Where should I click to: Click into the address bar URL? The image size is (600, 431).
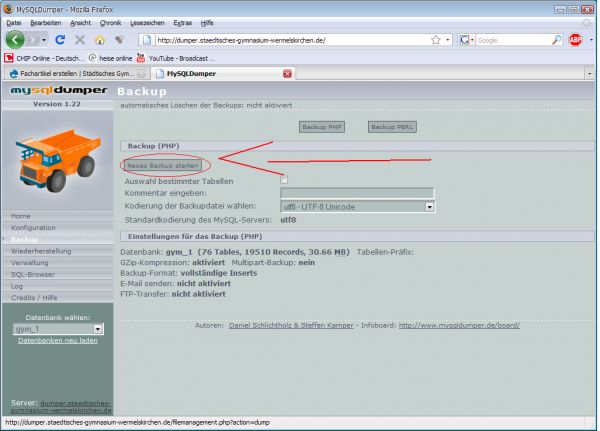[241, 40]
